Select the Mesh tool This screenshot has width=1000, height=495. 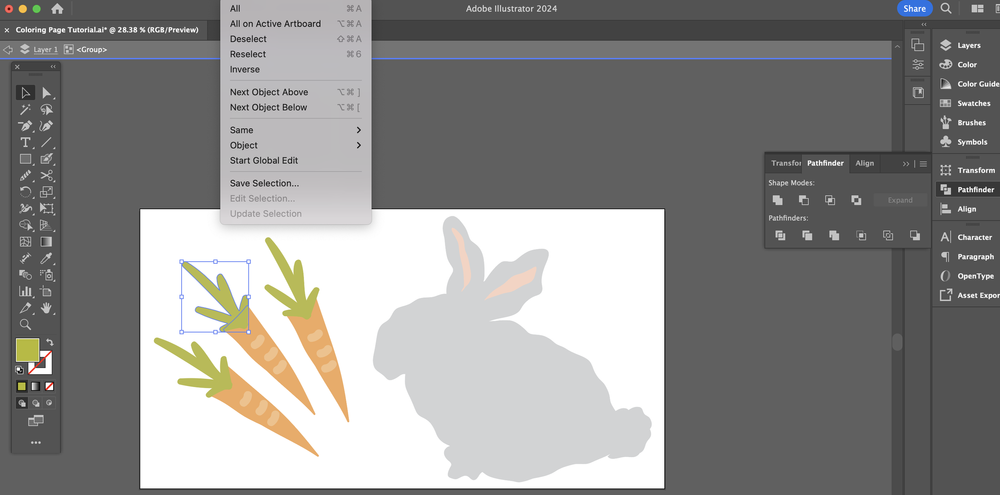click(26, 242)
